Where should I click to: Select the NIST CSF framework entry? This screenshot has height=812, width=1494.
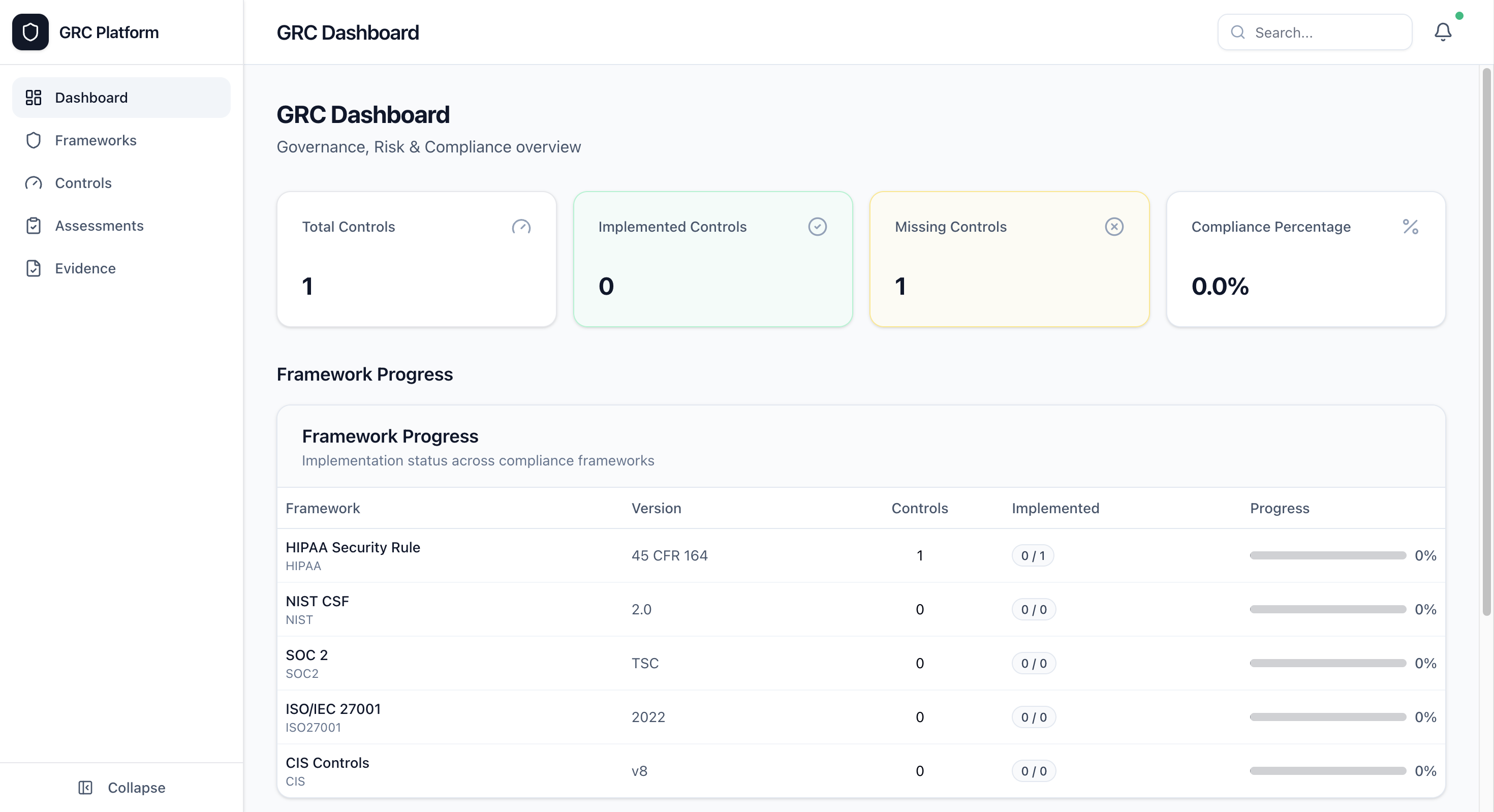317,609
